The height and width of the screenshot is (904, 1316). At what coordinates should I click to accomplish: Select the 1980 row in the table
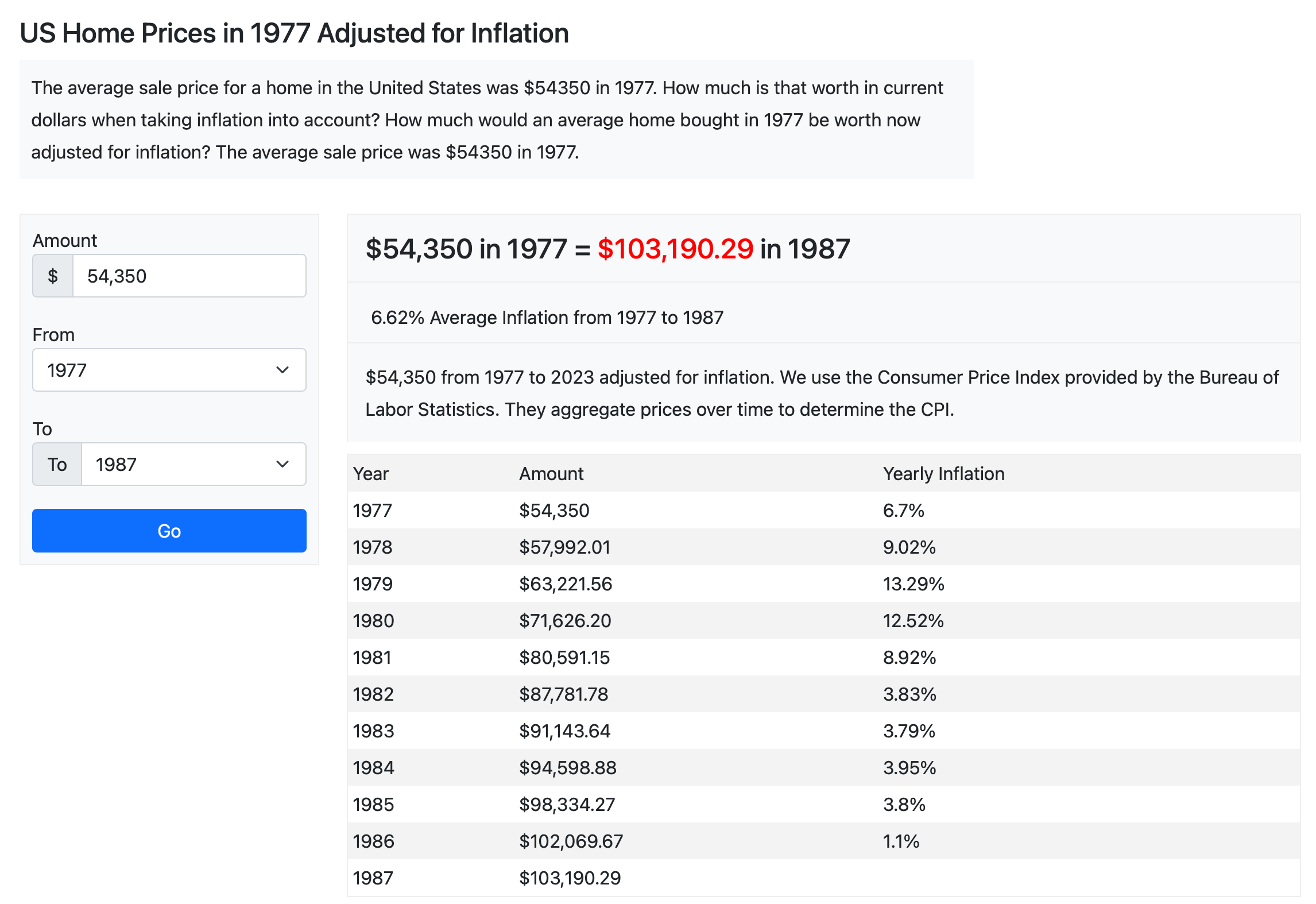pos(824,620)
